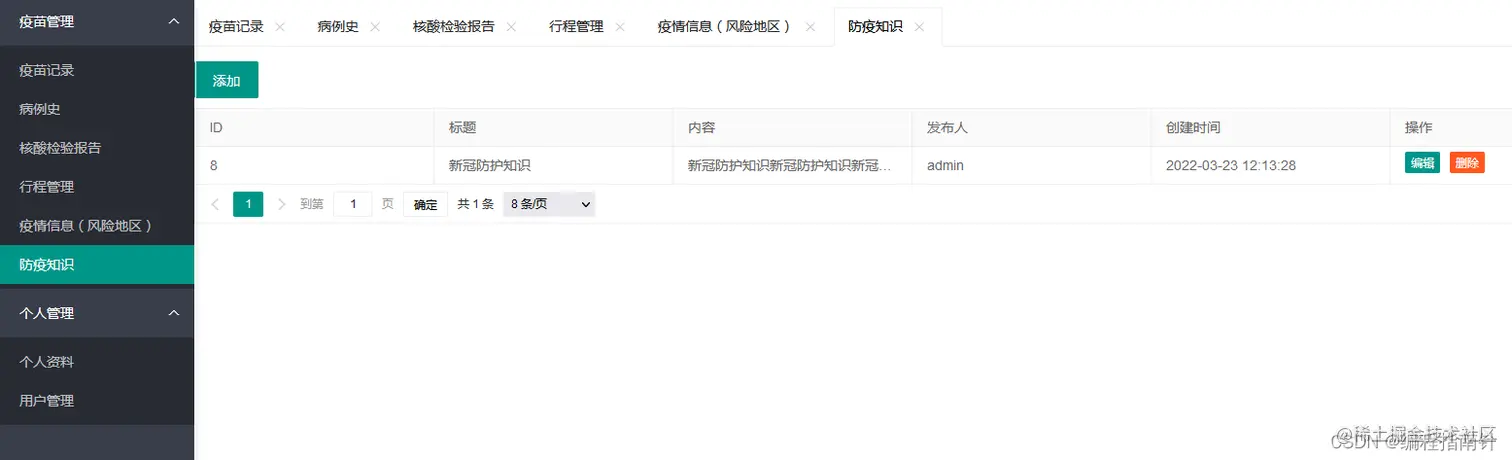Image resolution: width=1512 pixels, height=460 pixels.
Task: Collapse the 个人管理 sidebar section
Action: click(173, 313)
